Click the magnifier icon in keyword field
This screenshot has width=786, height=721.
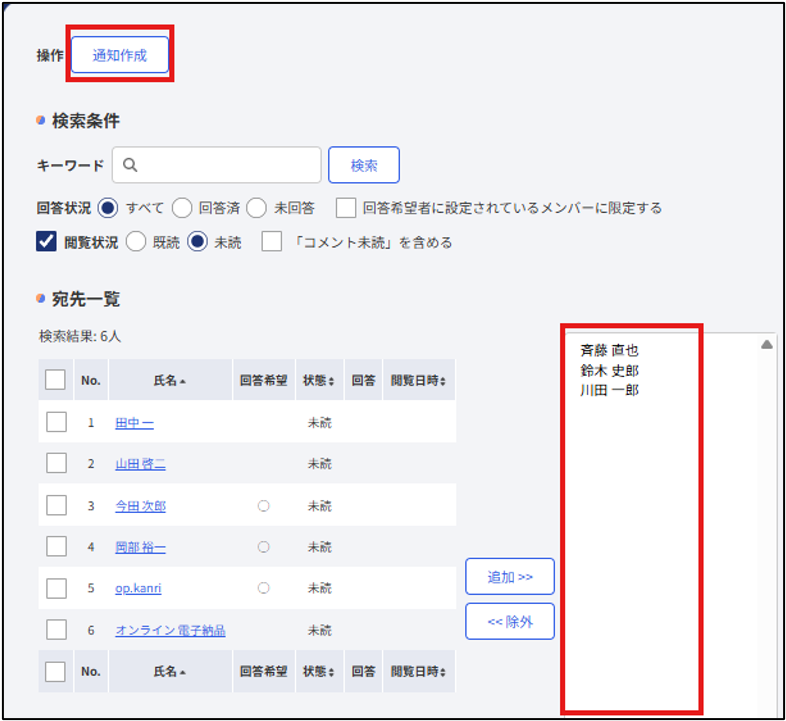130,165
